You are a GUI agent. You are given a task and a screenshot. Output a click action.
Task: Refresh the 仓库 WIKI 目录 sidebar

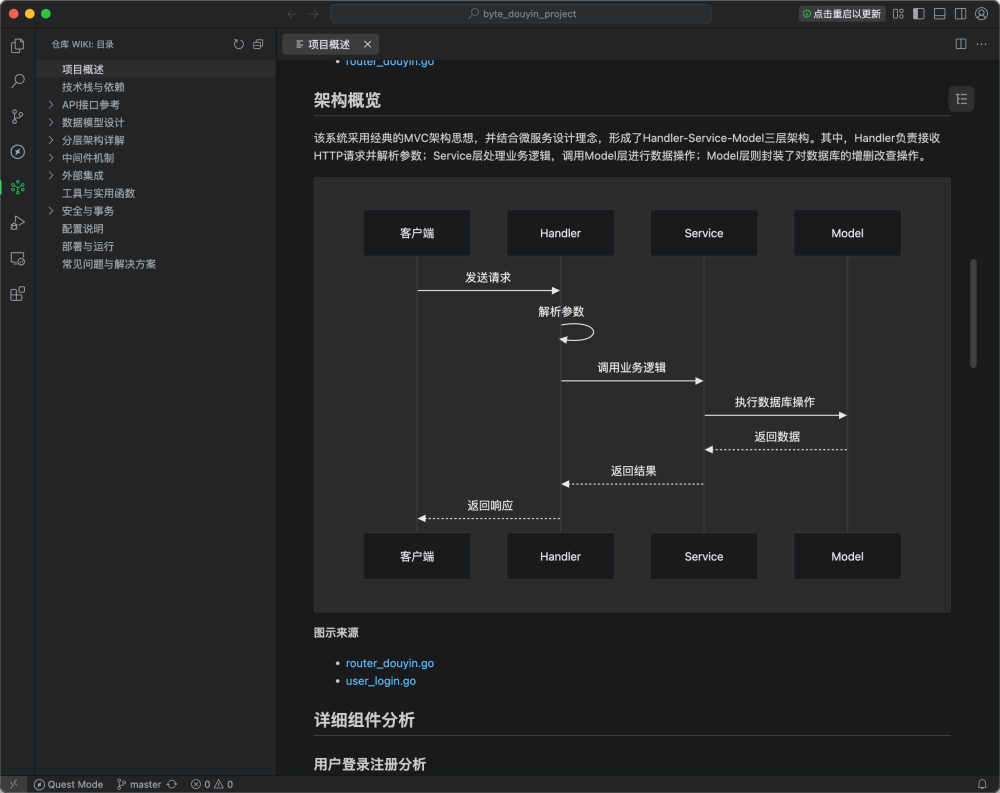pos(238,44)
